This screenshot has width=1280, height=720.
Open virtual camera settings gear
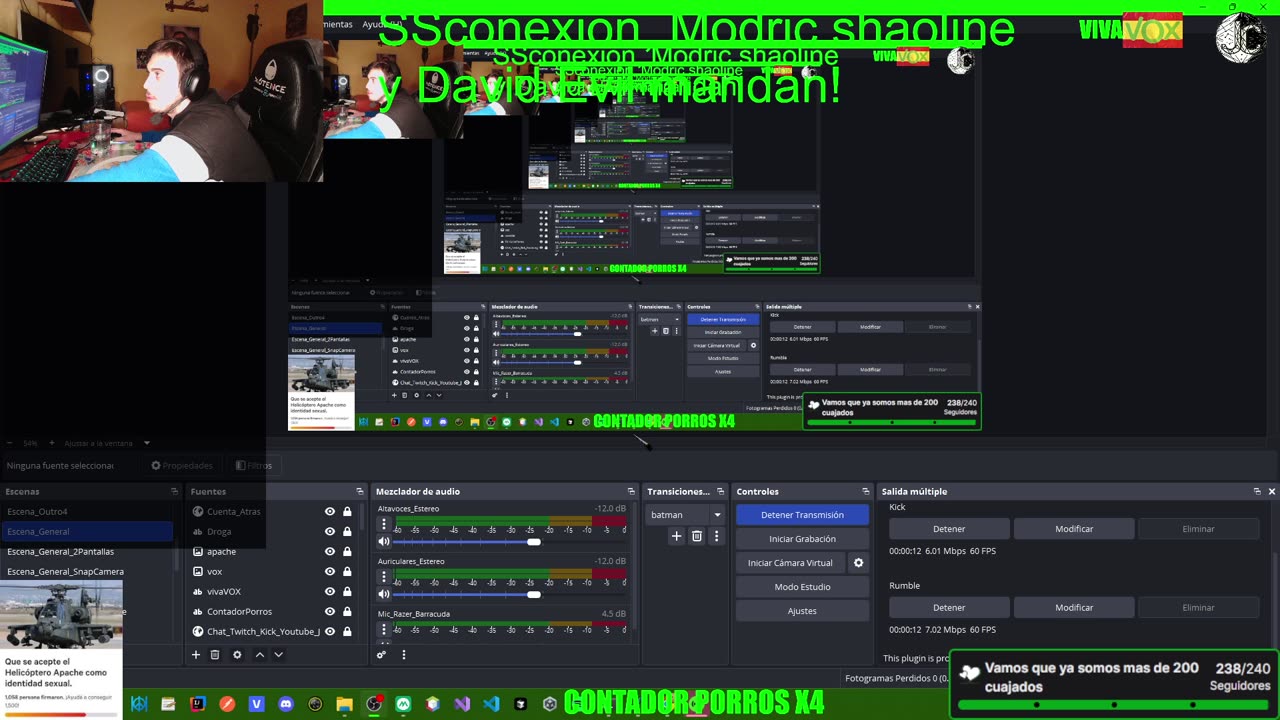[x=858, y=563]
